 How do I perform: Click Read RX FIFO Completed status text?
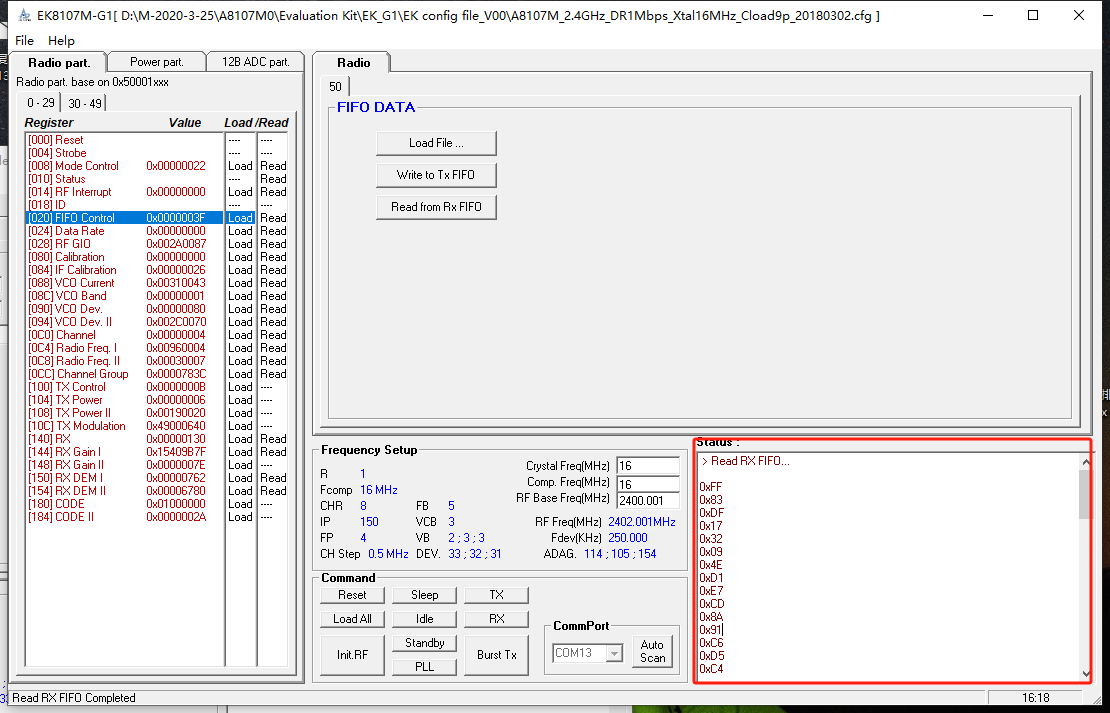74,697
